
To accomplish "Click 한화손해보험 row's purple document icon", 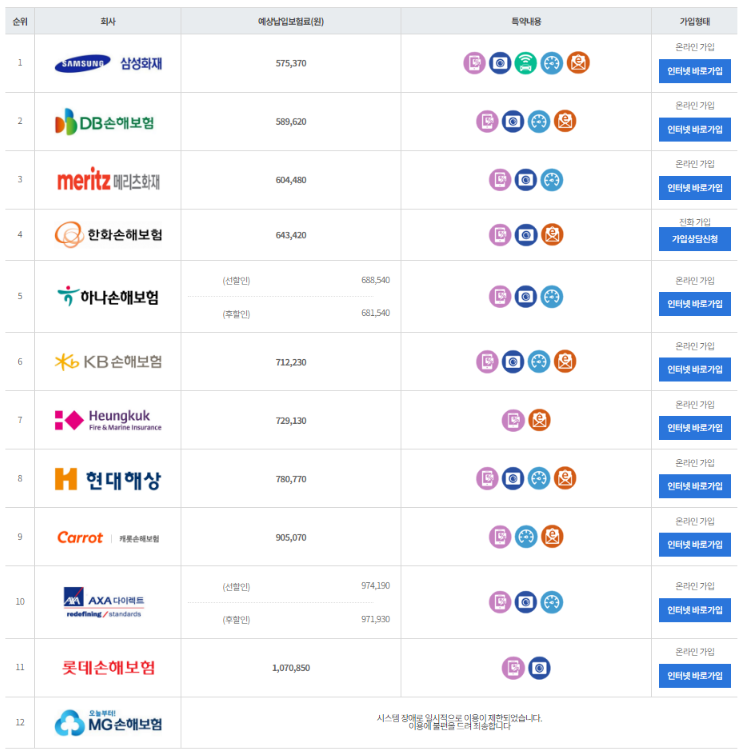I will click(x=500, y=235).
